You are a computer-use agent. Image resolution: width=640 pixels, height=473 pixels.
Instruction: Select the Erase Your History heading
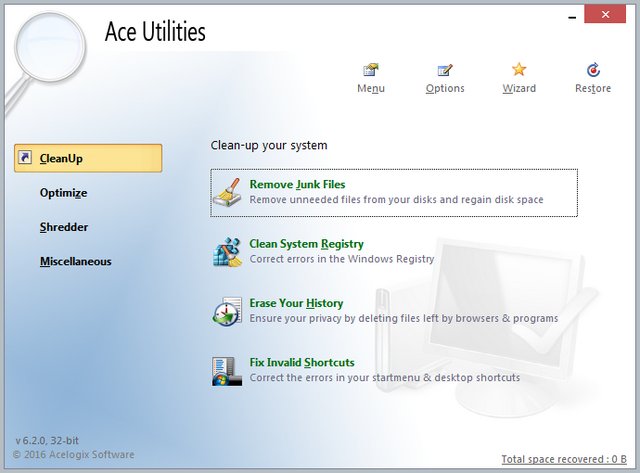(296, 303)
